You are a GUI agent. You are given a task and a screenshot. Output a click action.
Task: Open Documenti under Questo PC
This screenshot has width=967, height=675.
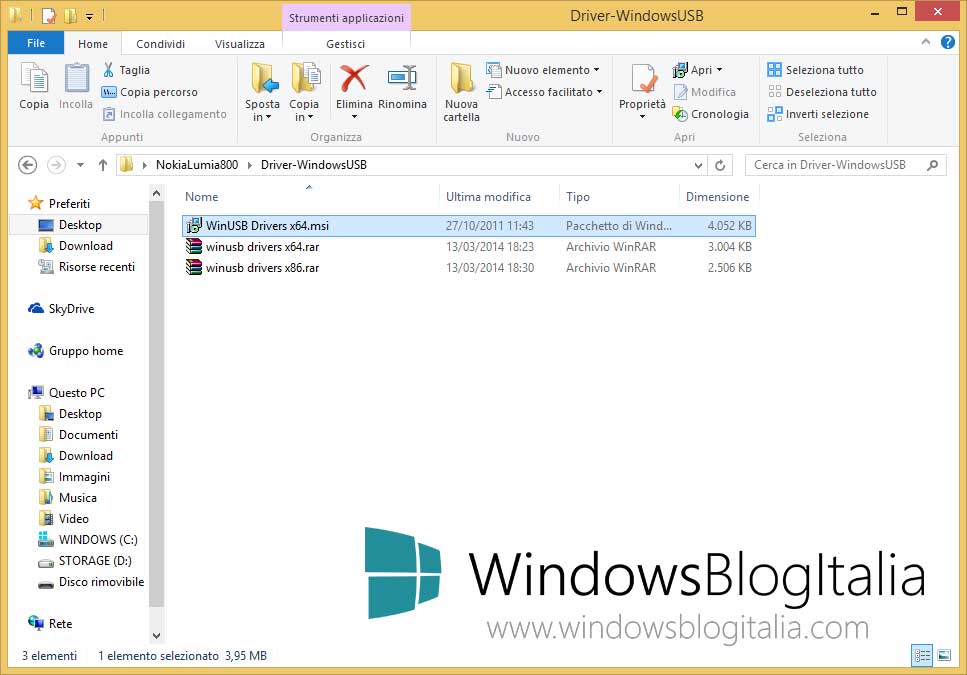[x=78, y=435]
